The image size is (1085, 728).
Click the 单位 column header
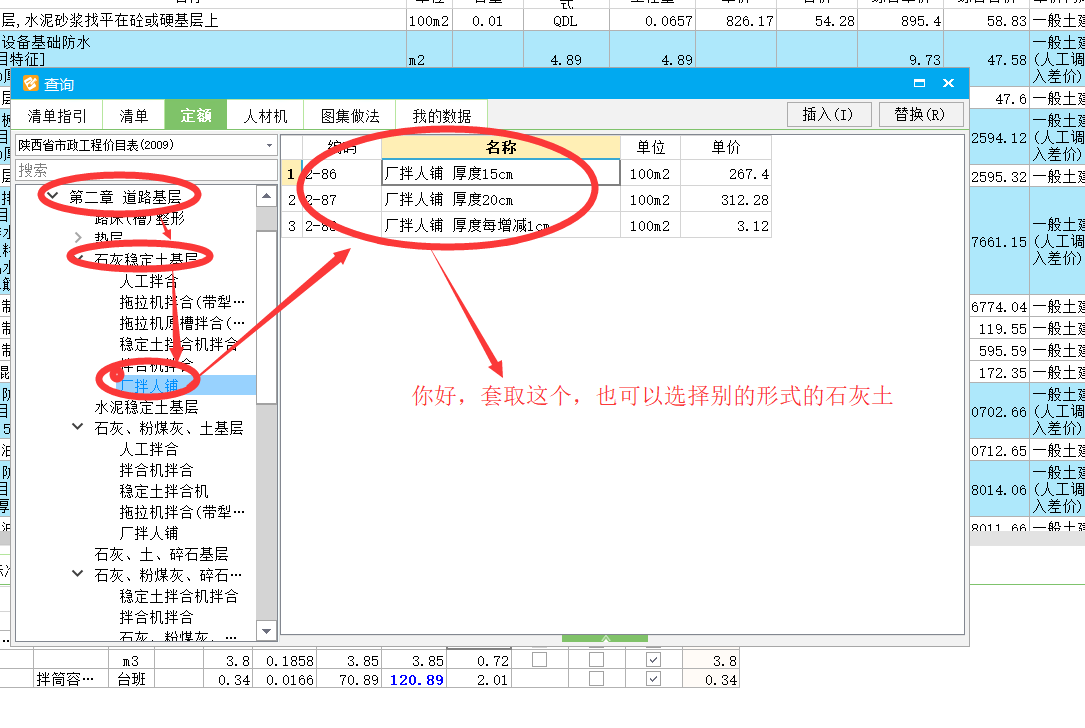(x=650, y=147)
